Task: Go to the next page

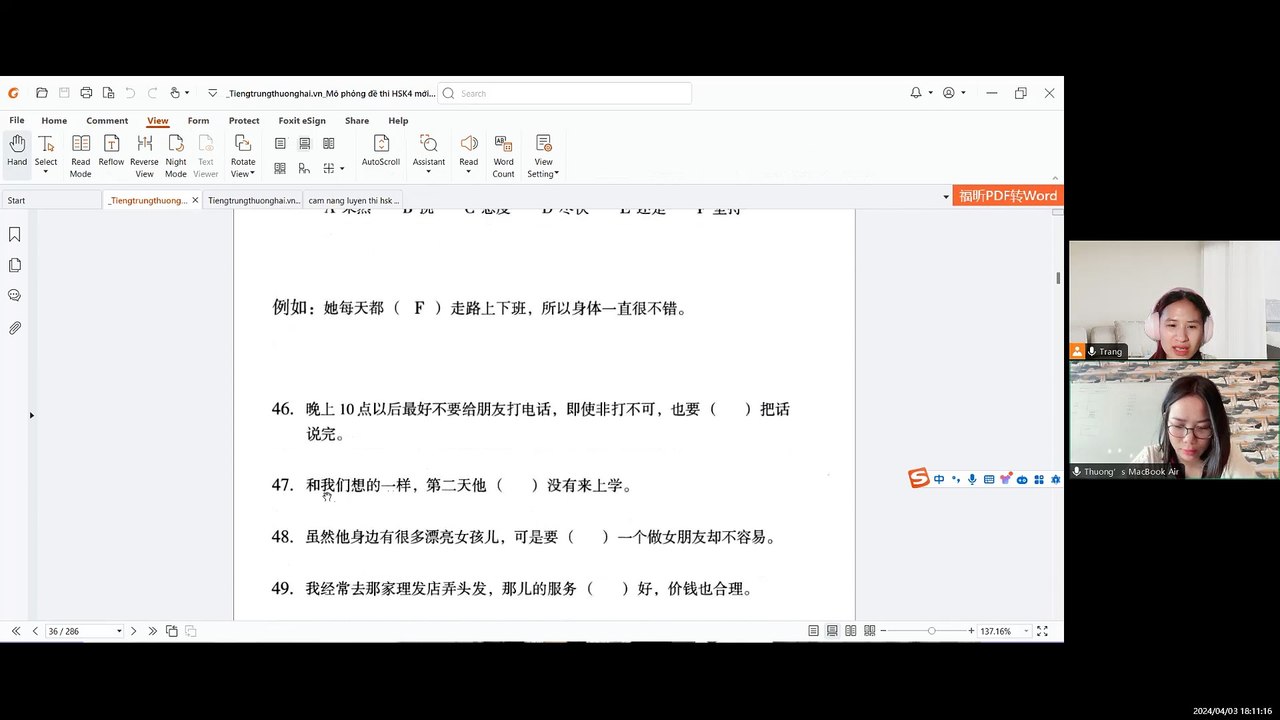Action: point(134,631)
